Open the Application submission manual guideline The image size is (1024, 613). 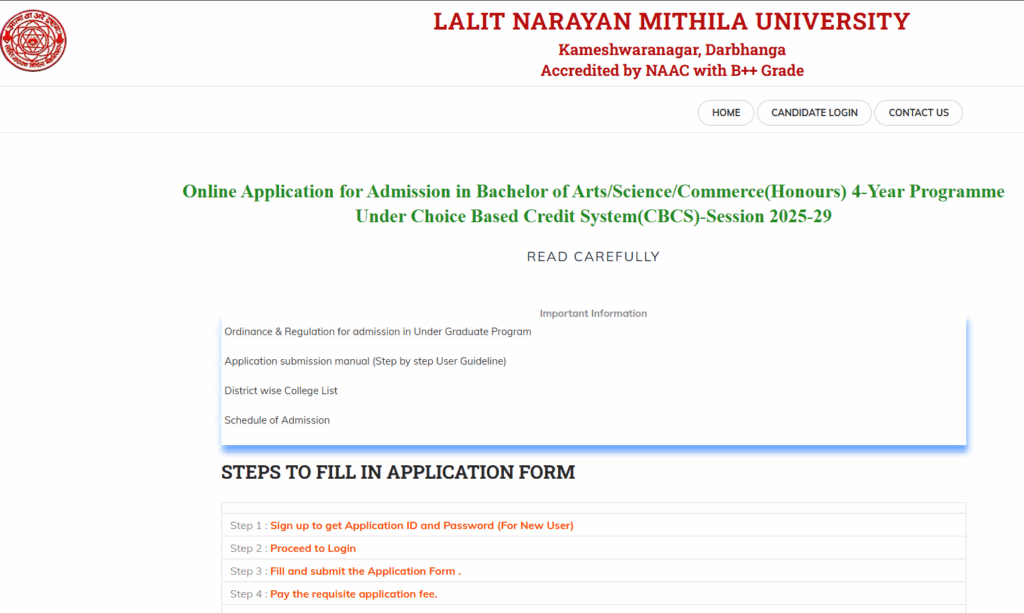365,361
